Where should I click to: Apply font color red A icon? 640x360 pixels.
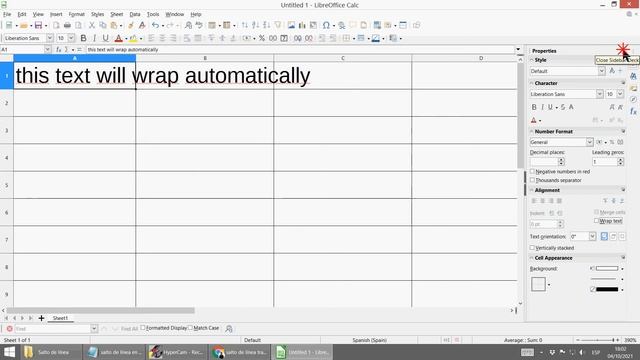click(118, 38)
